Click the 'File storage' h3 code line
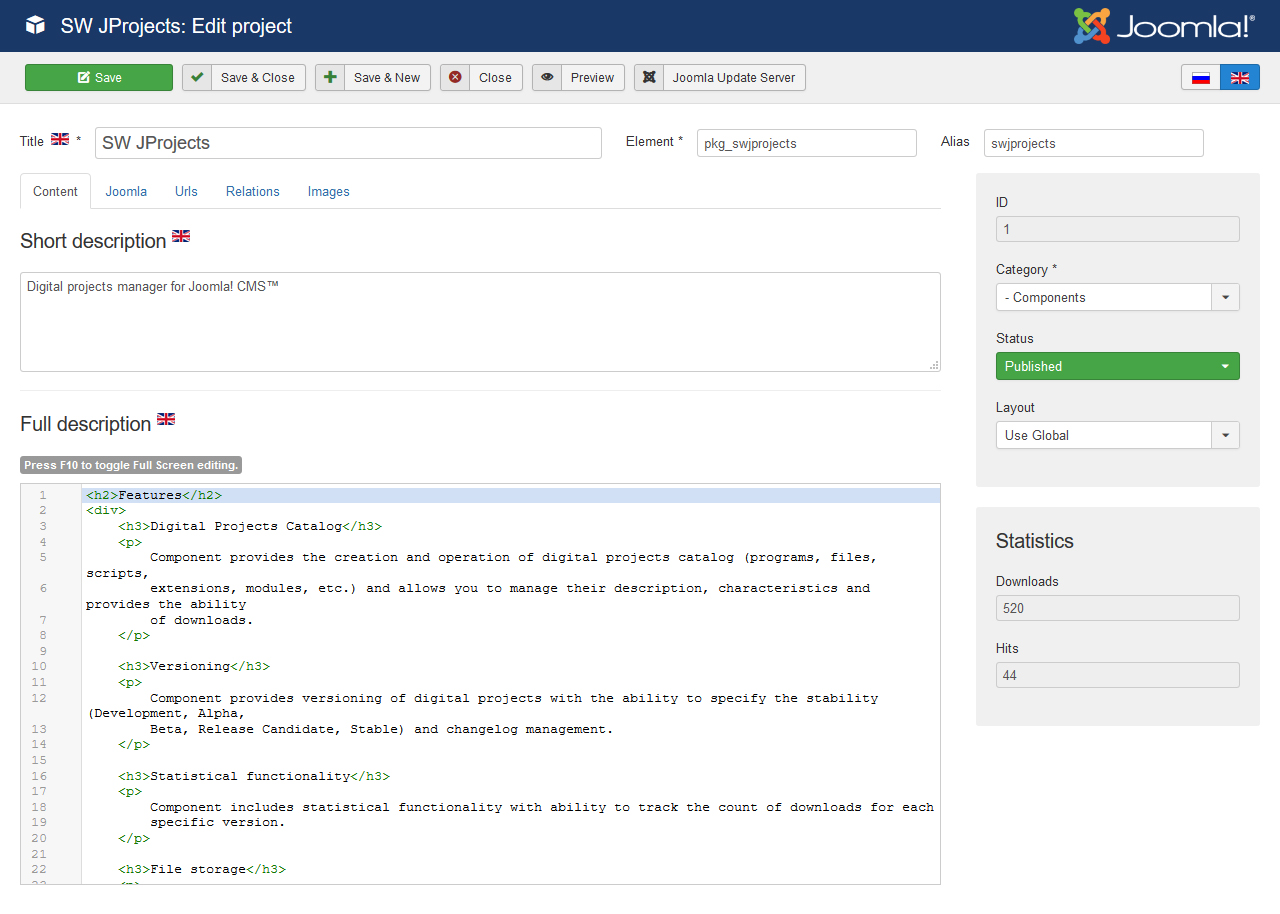The image size is (1280, 914). 202,870
